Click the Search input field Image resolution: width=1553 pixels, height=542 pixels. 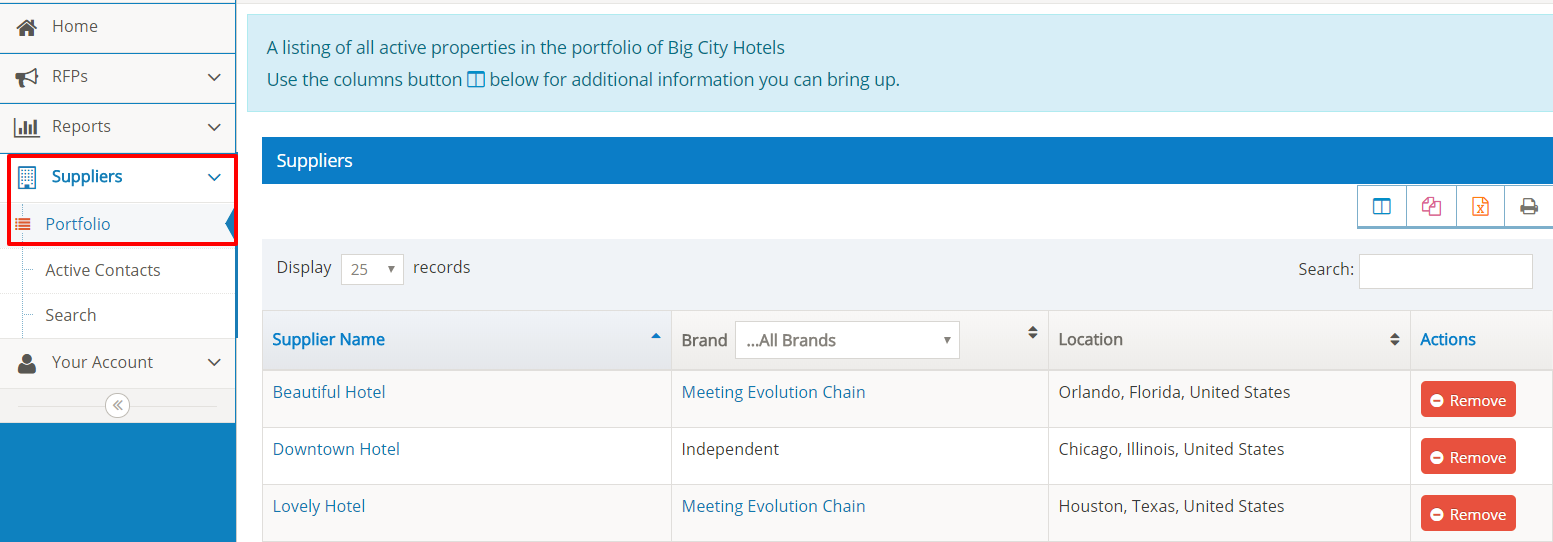coord(1445,271)
